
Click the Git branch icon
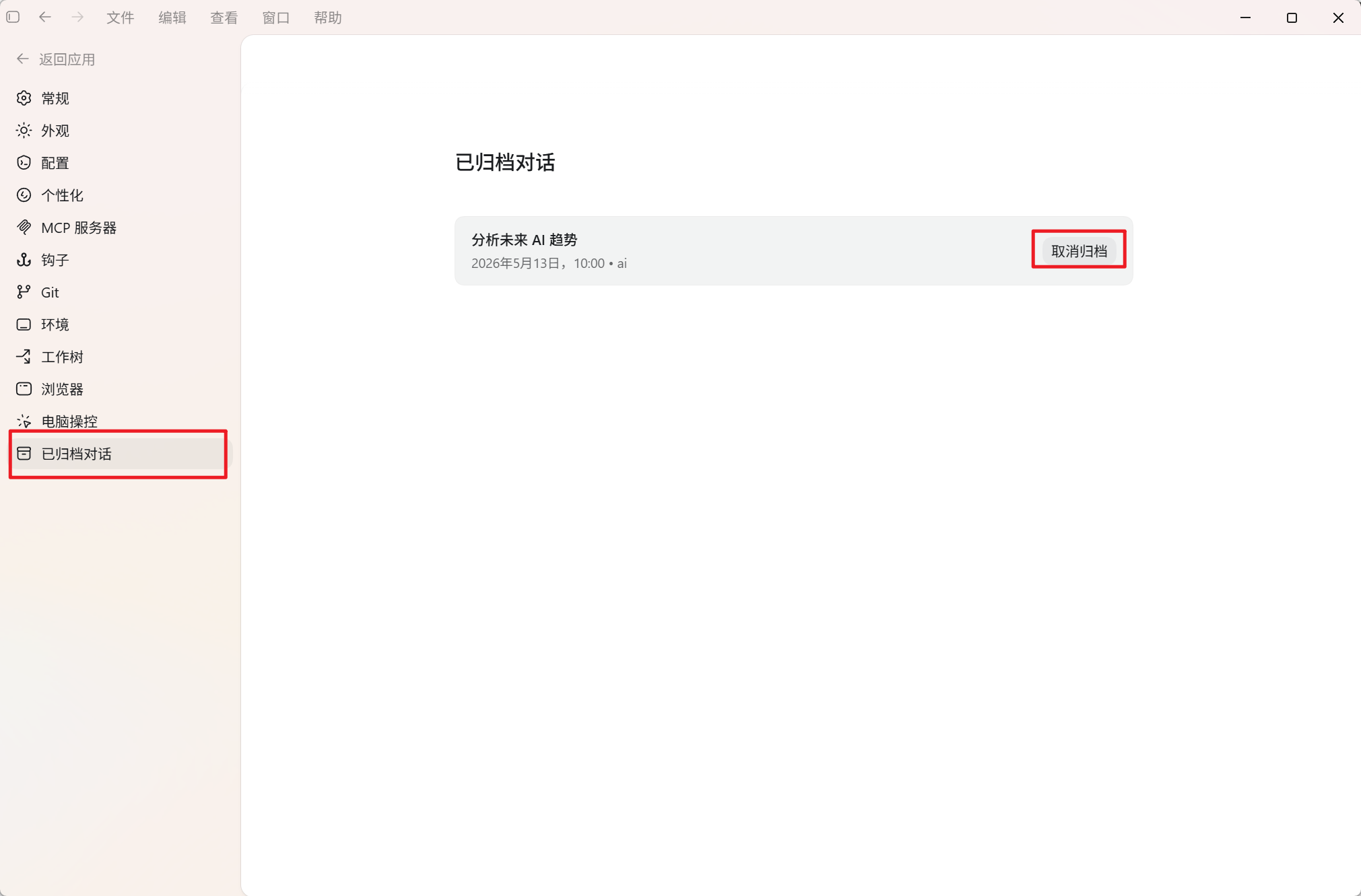(x=24, y=292)
